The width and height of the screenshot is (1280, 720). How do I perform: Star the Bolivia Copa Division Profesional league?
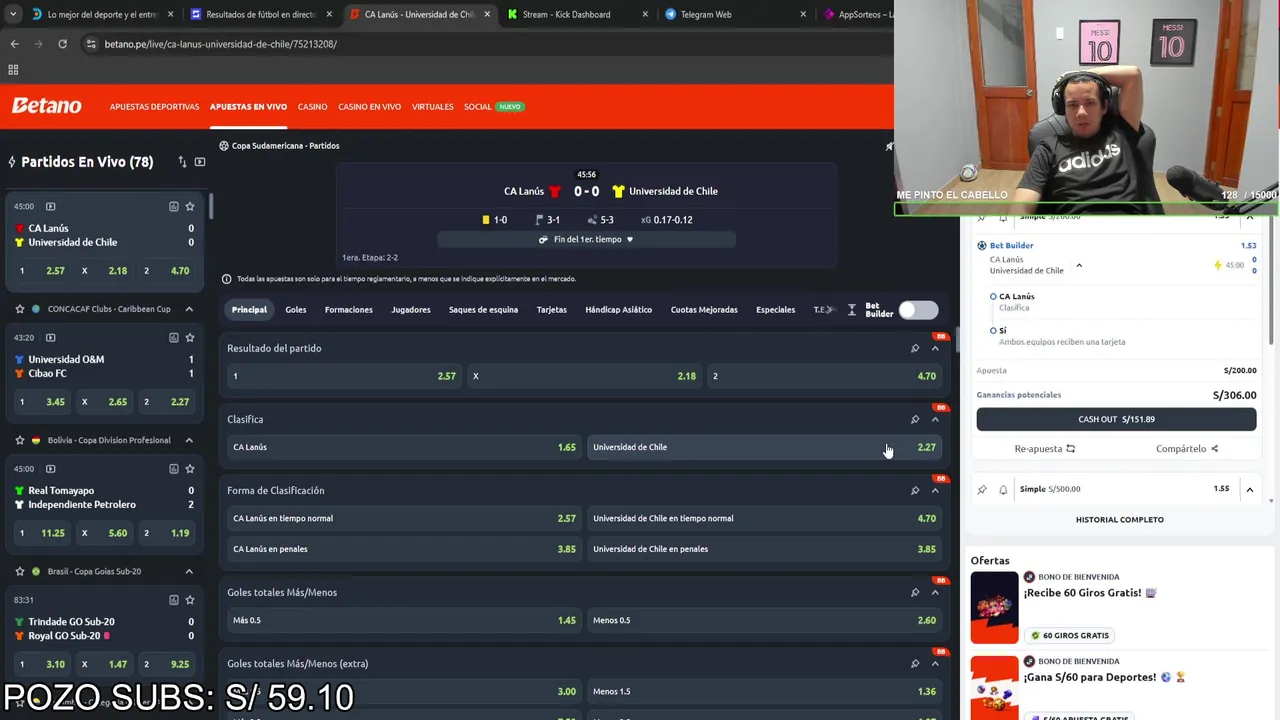coord(19,440)
